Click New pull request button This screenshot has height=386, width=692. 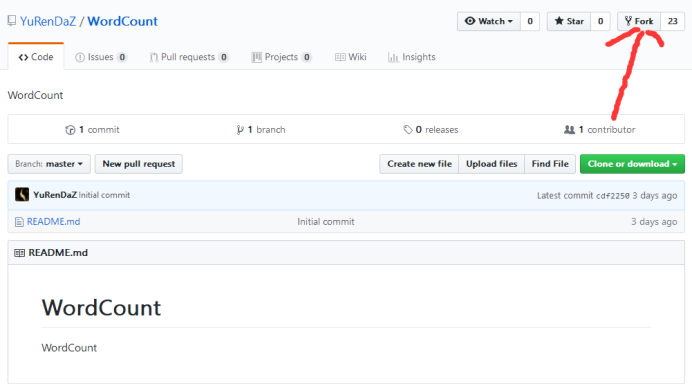click(139, 164)
